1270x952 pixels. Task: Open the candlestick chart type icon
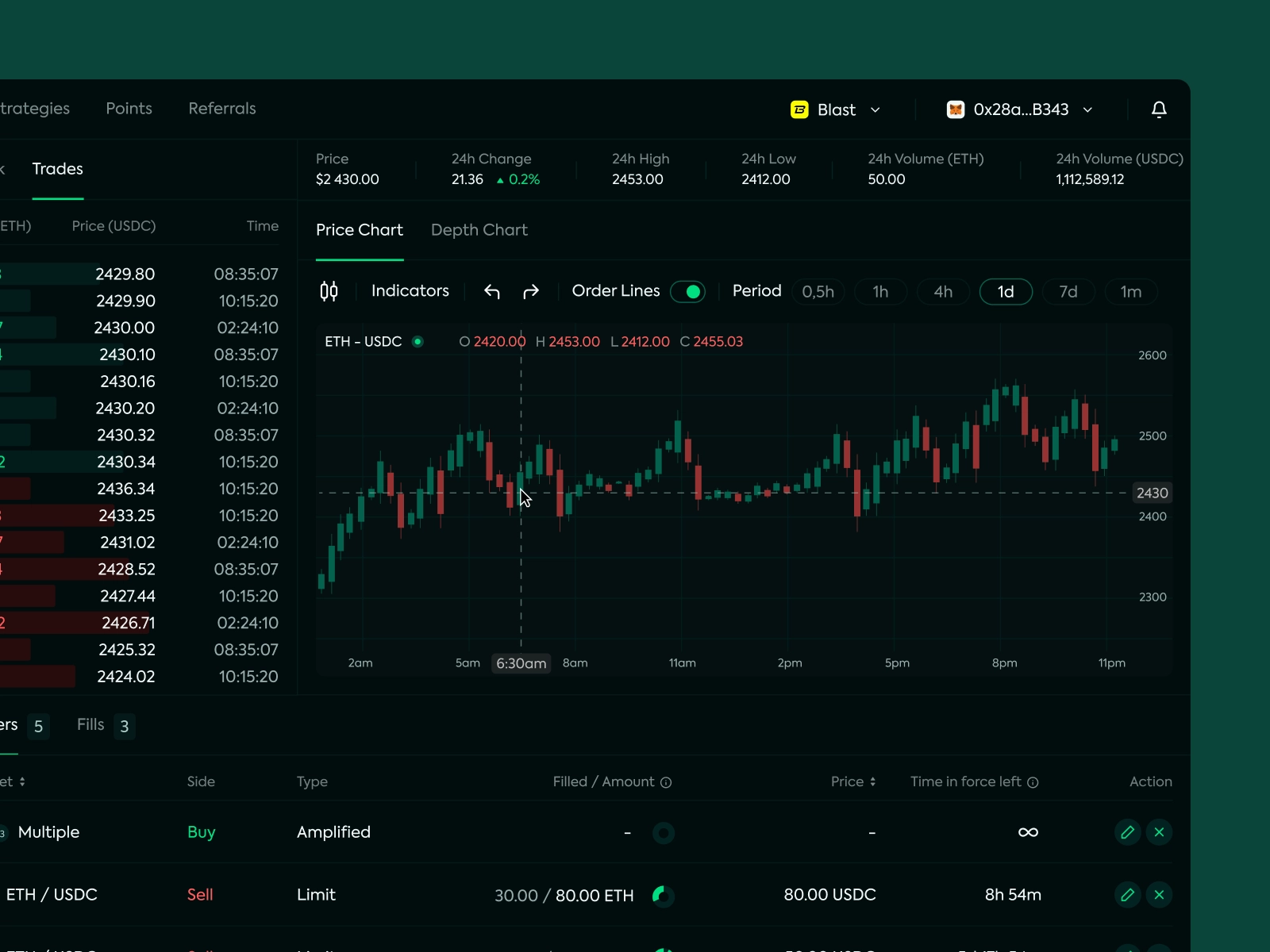pos(329,291)
